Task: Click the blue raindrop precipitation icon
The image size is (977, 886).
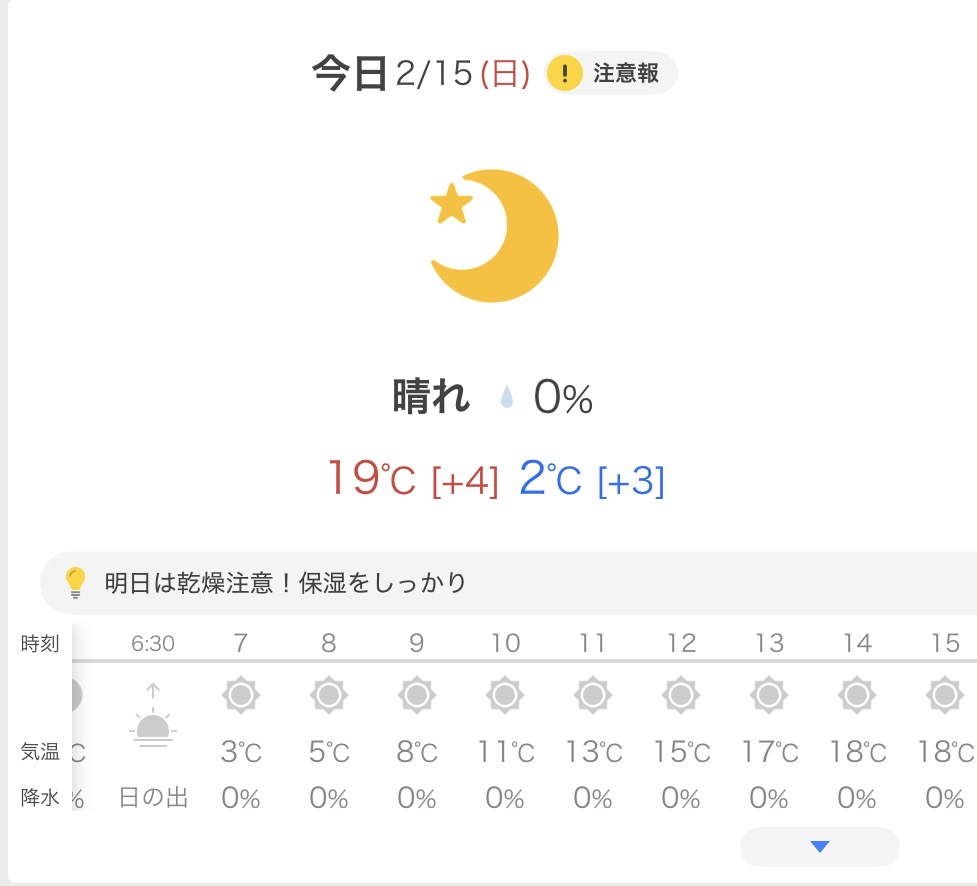Action: point(507,399)
